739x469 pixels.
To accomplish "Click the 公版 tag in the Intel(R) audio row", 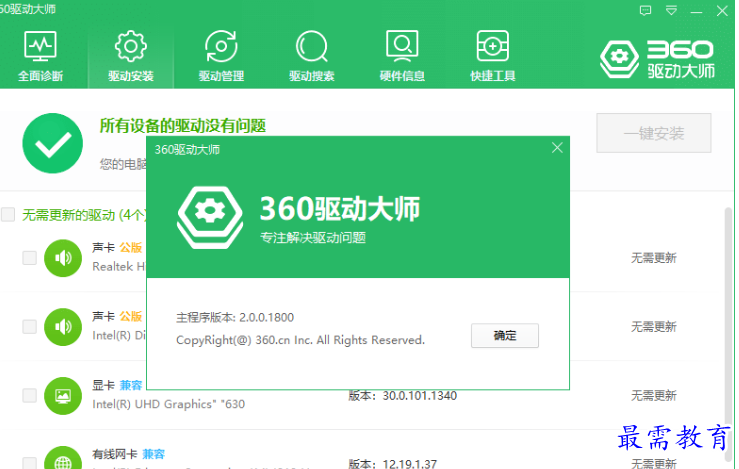I will pyautogui.click(x=131, y=316).
